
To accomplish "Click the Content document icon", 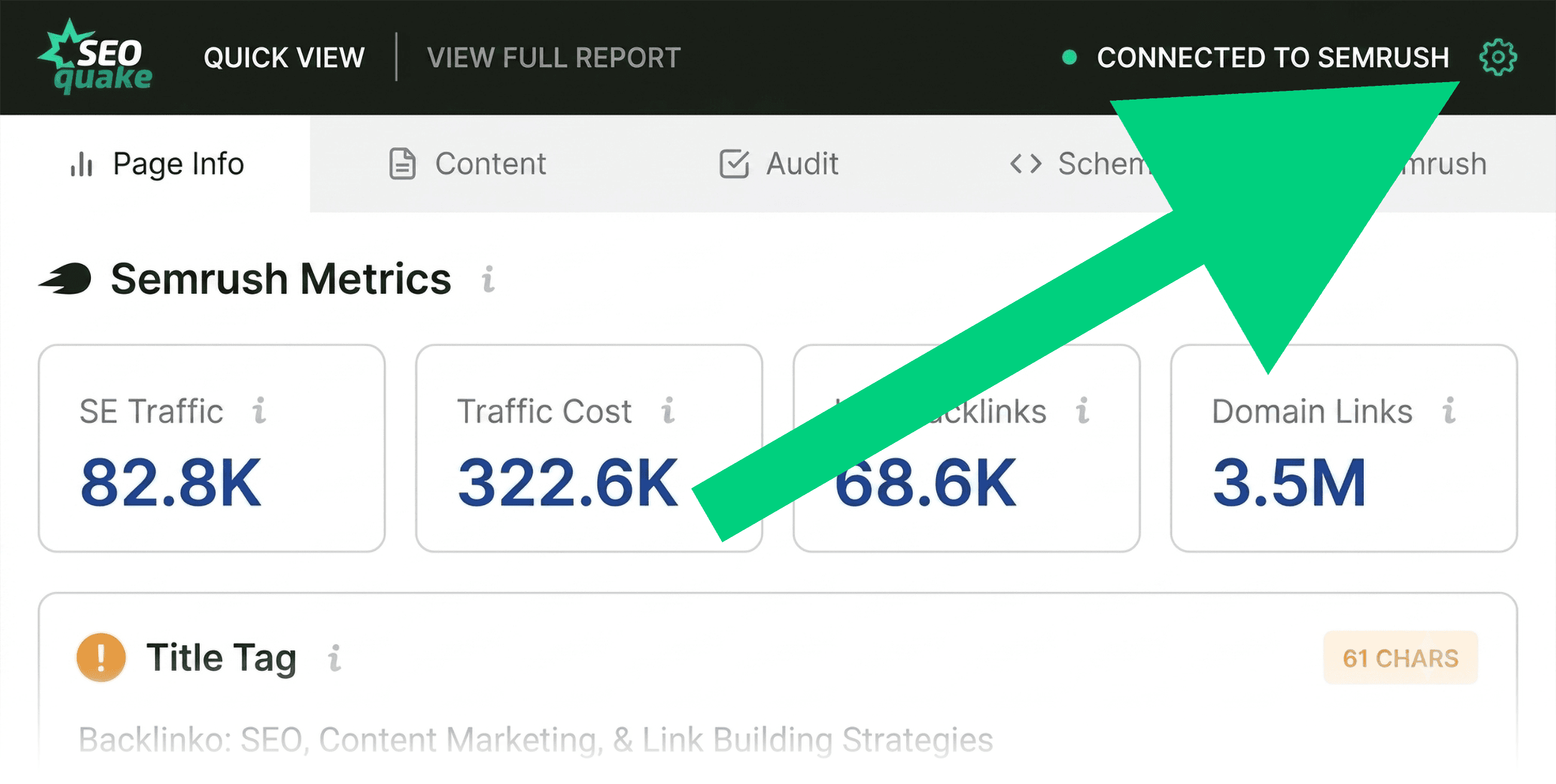I will (402, 164).
